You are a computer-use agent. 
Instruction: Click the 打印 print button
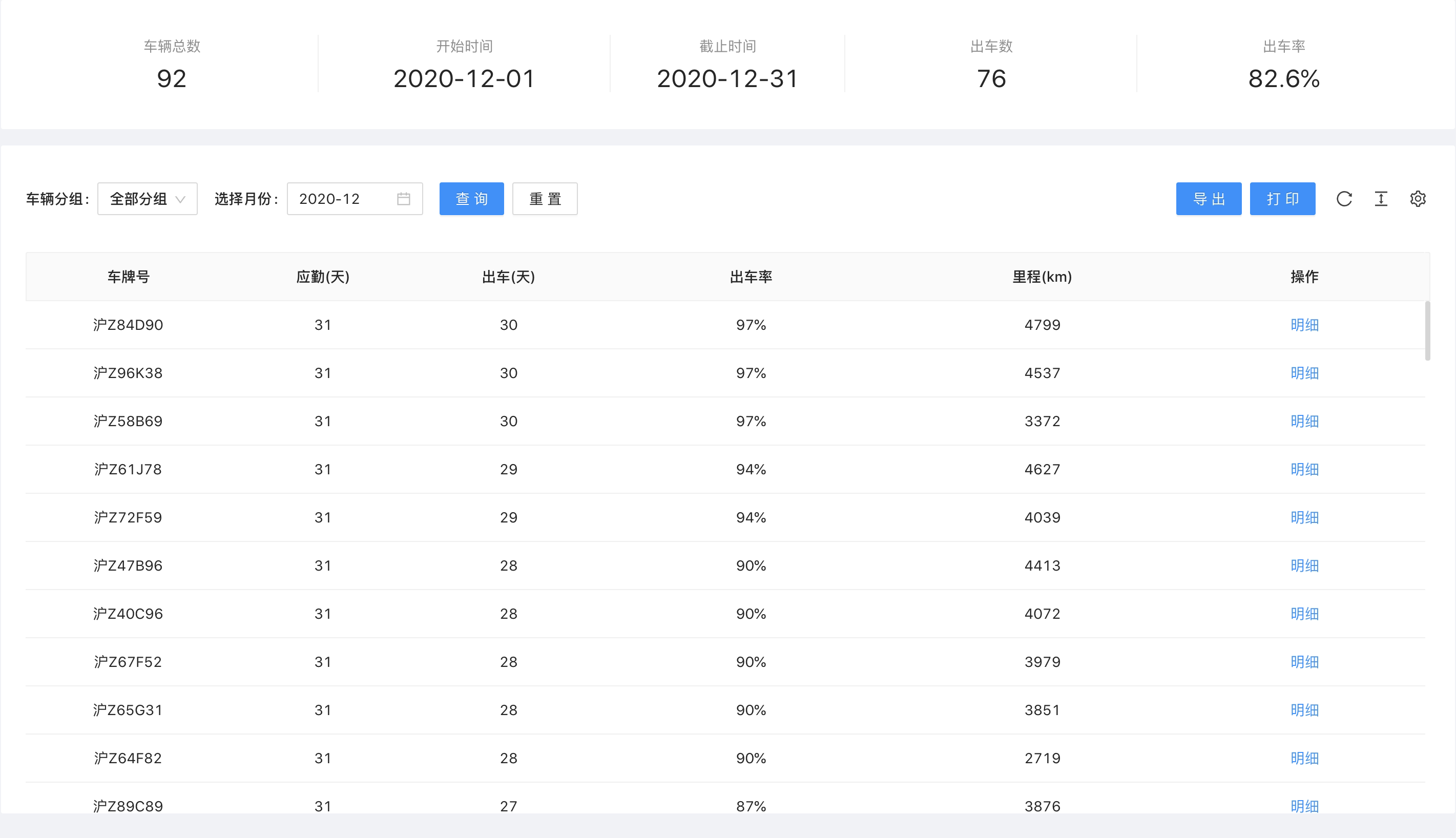[x=1282, y=199]
